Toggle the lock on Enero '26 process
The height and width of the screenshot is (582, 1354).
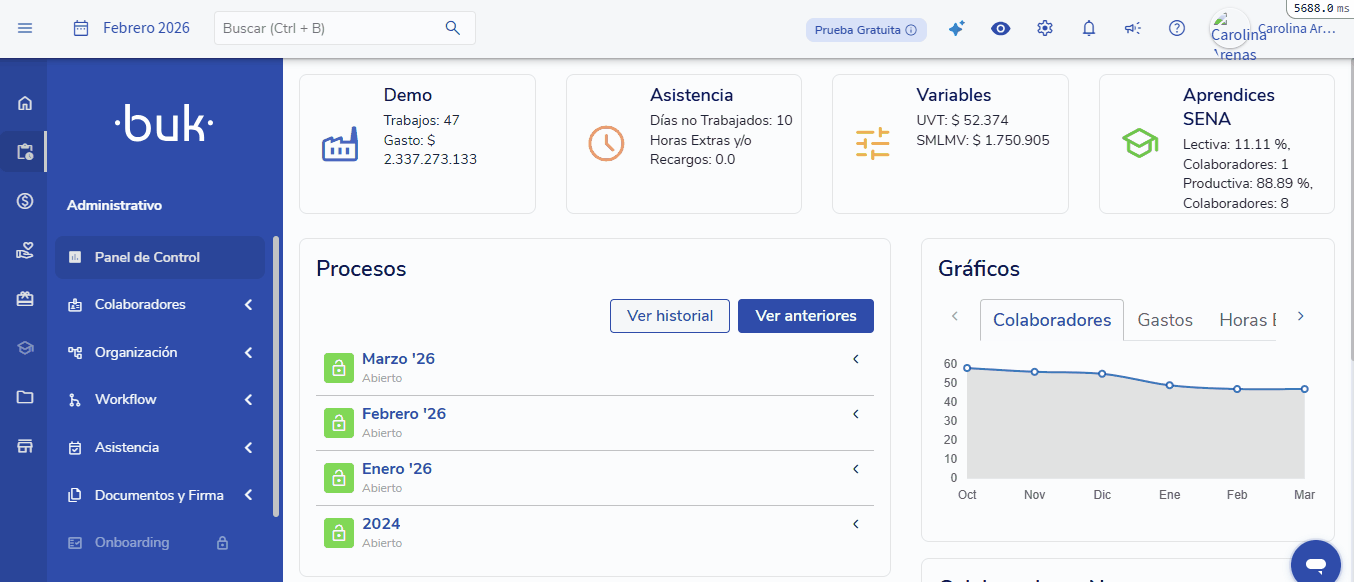pyautogui.click(x=339, y=477)
